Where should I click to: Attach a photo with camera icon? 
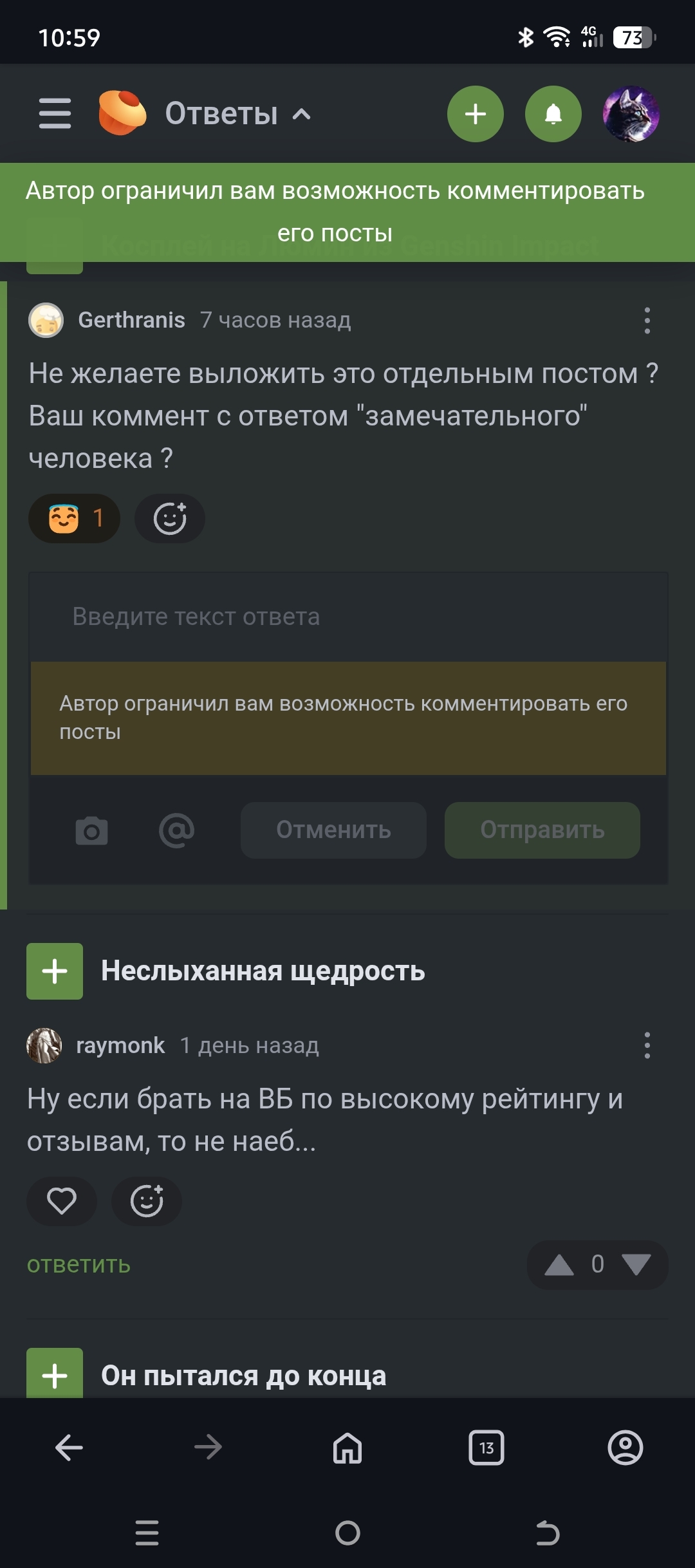click(91, 830)
